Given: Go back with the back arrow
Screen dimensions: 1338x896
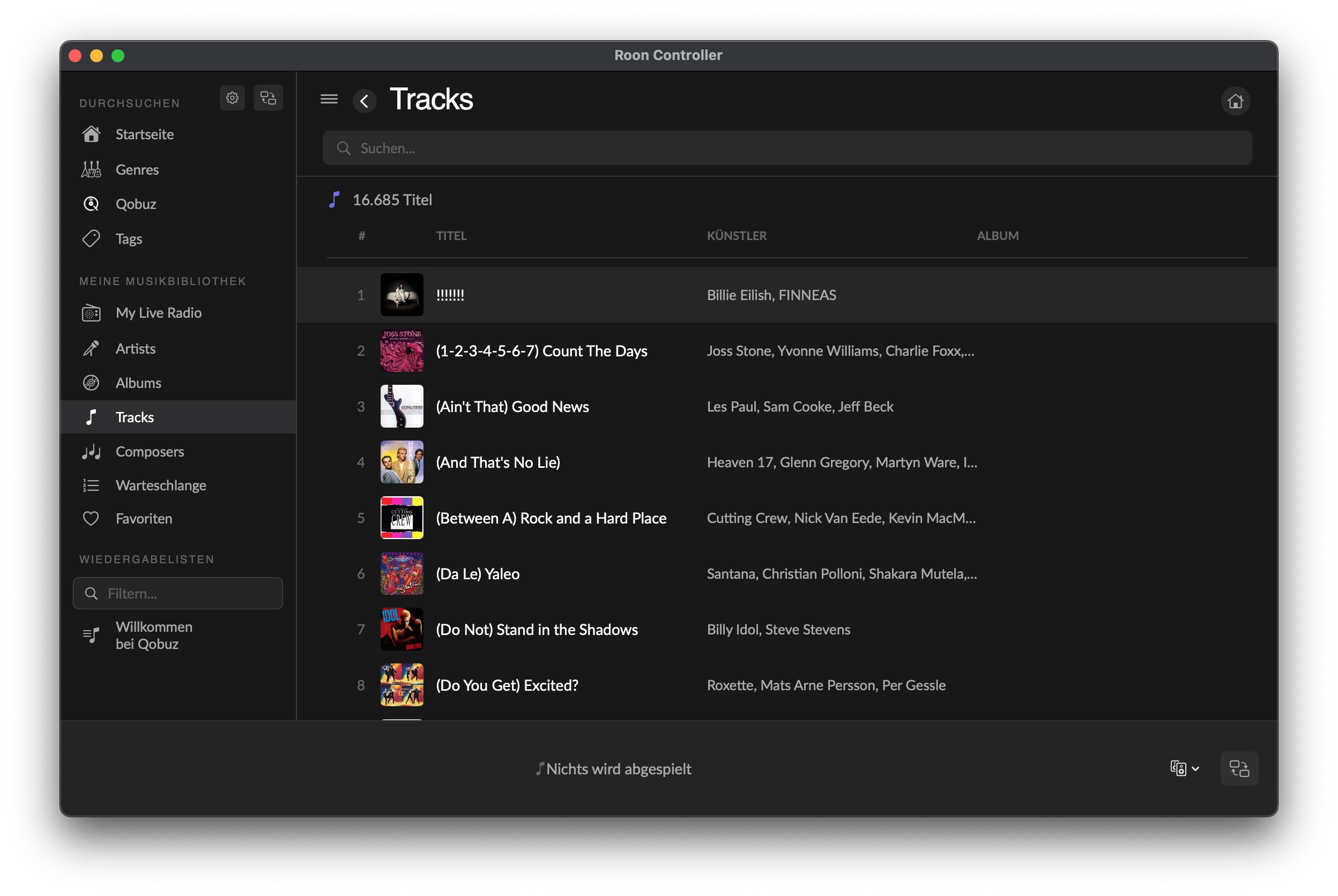Looking at the screenshot, I should coord(364,102).
